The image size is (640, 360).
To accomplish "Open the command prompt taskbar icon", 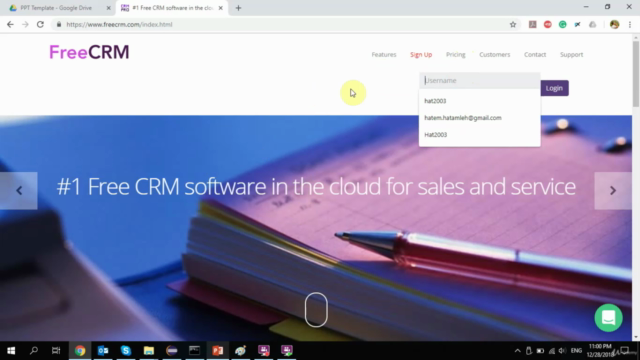I will pyautogui.click(x=194, y=351).
